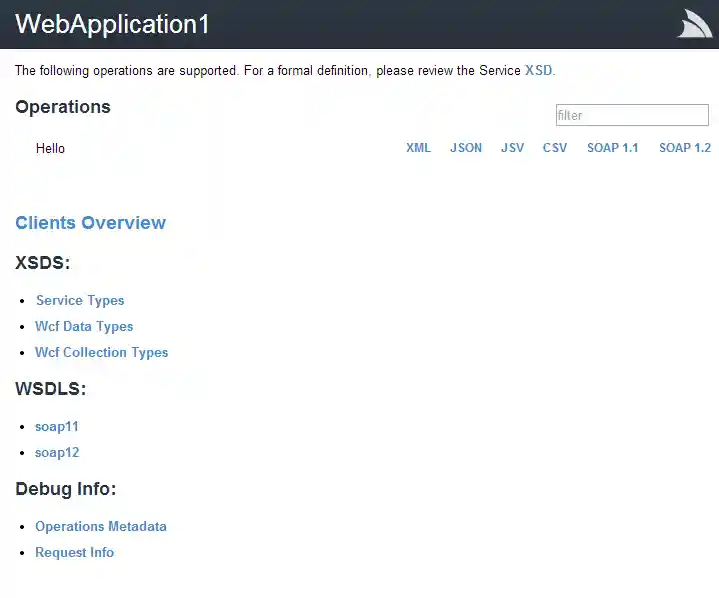Screen dimensions: 719x598
Task: Open CSV format for Hello operation
Action: [x=555, y=148]
